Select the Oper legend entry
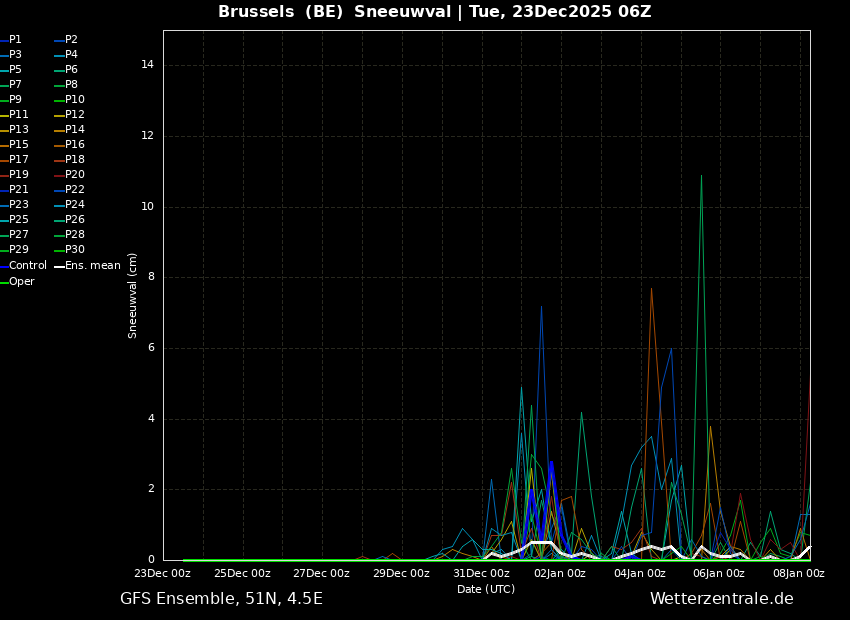Screen dimensions: 850x620 tap(21, 282)
